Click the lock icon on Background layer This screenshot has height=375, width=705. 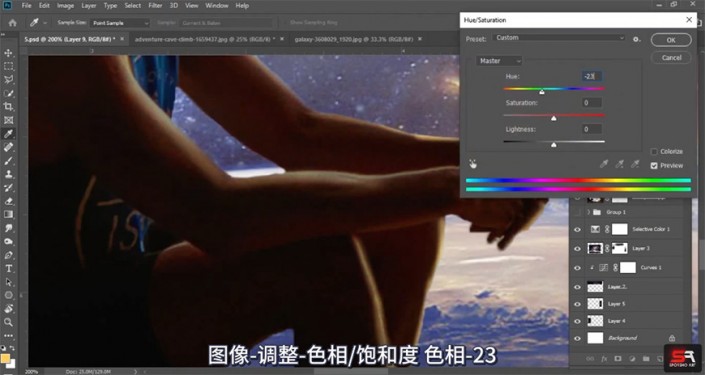click(672, 338)
